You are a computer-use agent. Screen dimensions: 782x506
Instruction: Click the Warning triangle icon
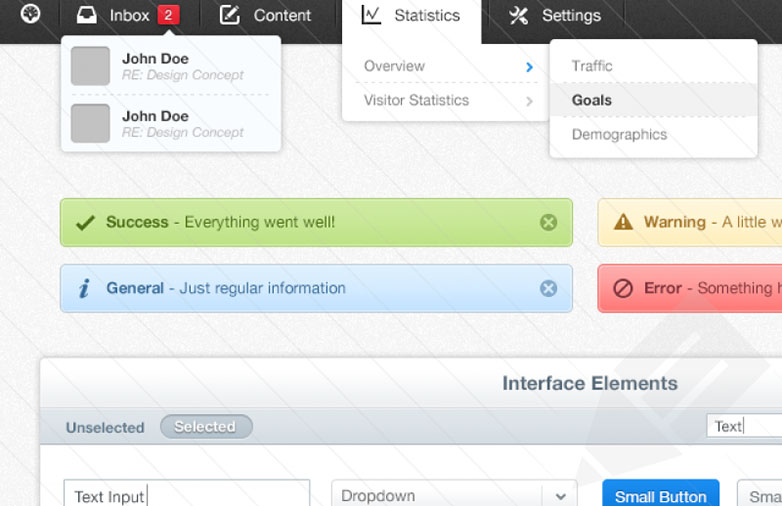pyautogui.click(x=623, y=222)
